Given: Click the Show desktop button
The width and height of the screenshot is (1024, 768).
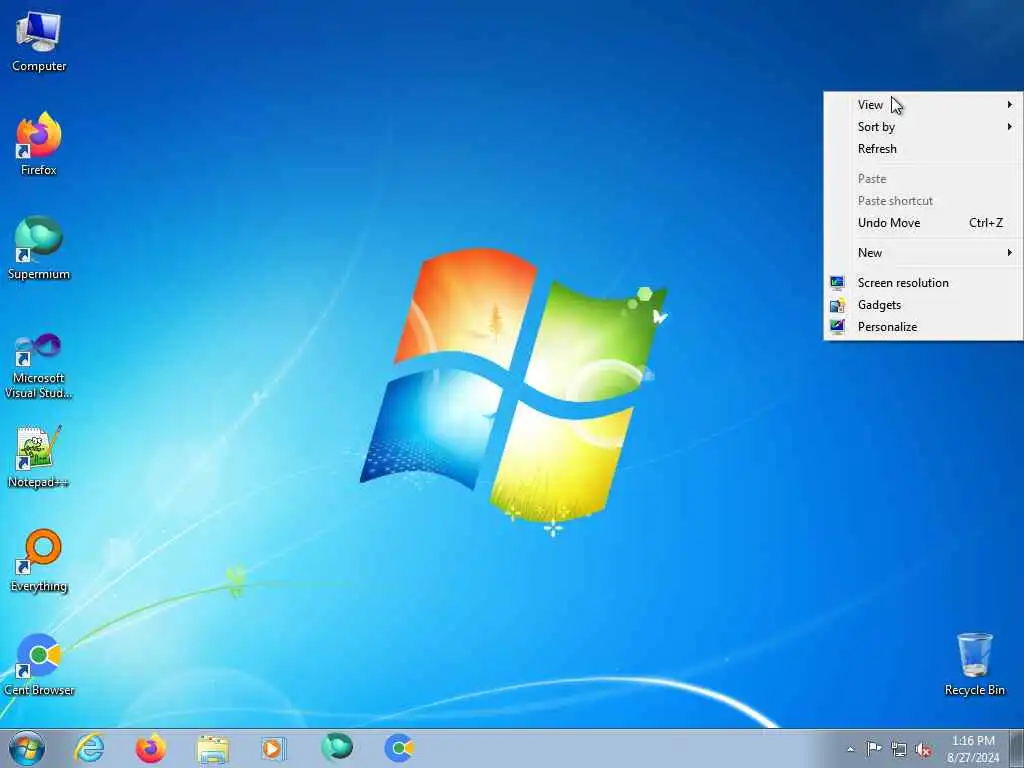Looking at the screenshot, I should 1016,748.
